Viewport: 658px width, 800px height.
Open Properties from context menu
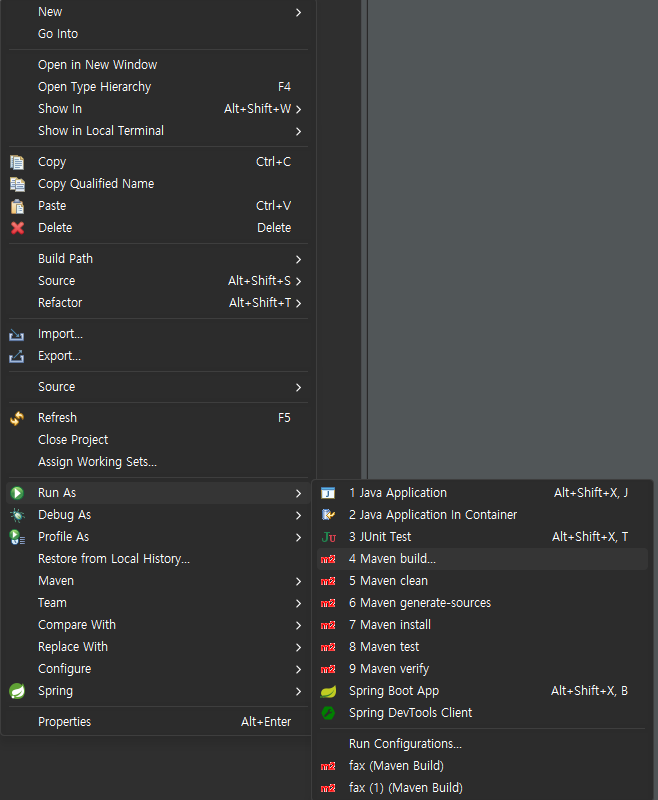[x=158, y=722]
